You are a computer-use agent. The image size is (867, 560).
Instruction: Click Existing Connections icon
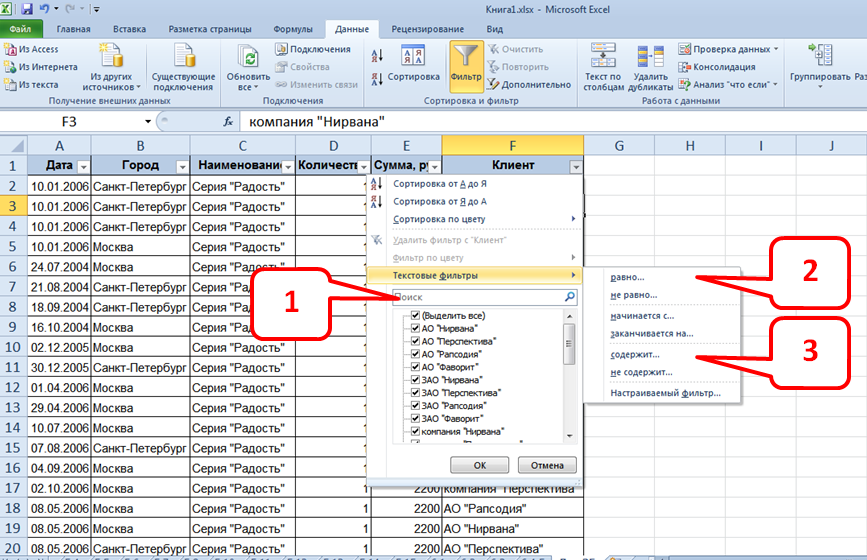[183, 66]
